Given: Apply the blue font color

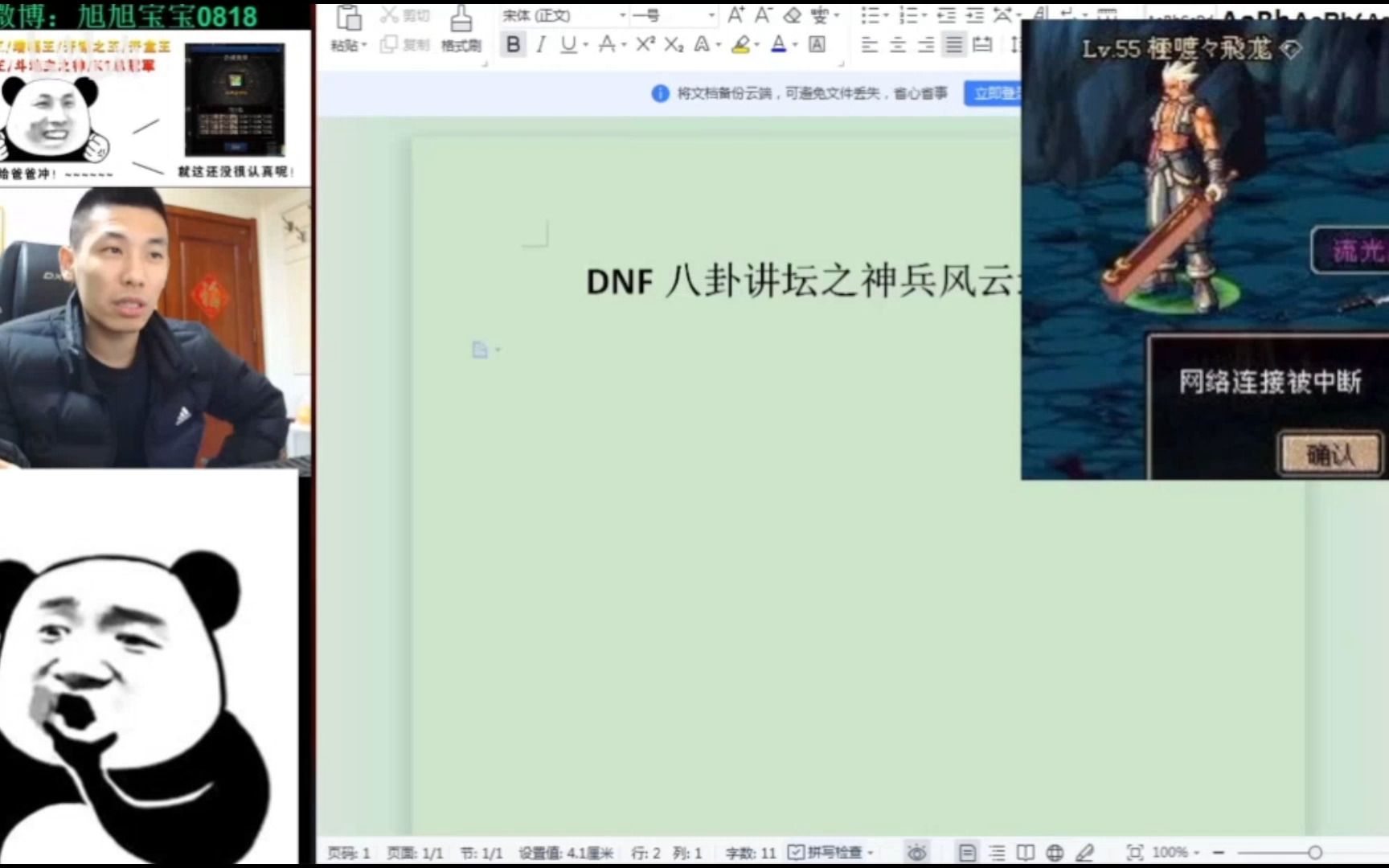Looking at the screenshot, I should 778,45.
